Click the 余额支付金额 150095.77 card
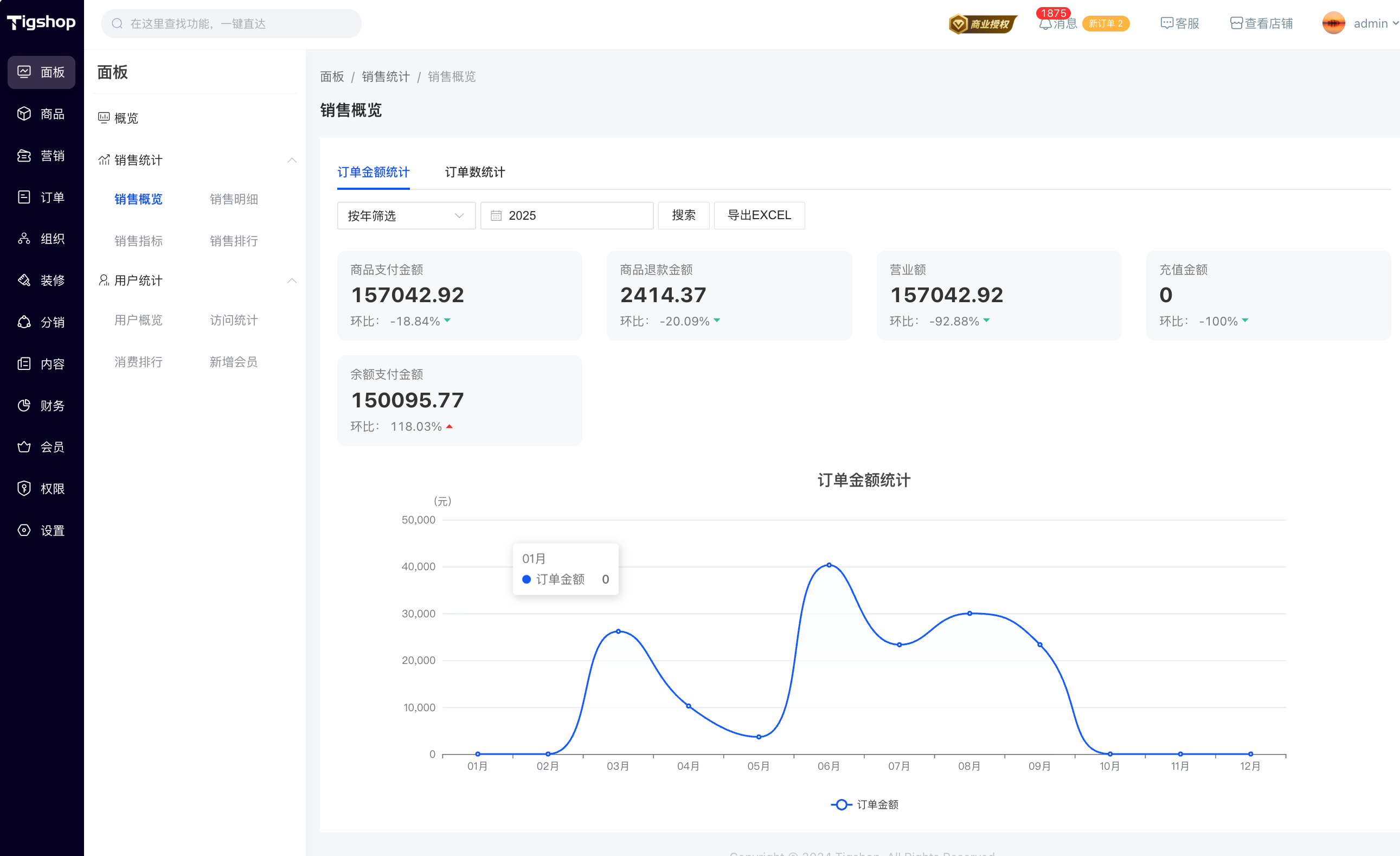Screen dimensions: 1400x856 (460, 401)
